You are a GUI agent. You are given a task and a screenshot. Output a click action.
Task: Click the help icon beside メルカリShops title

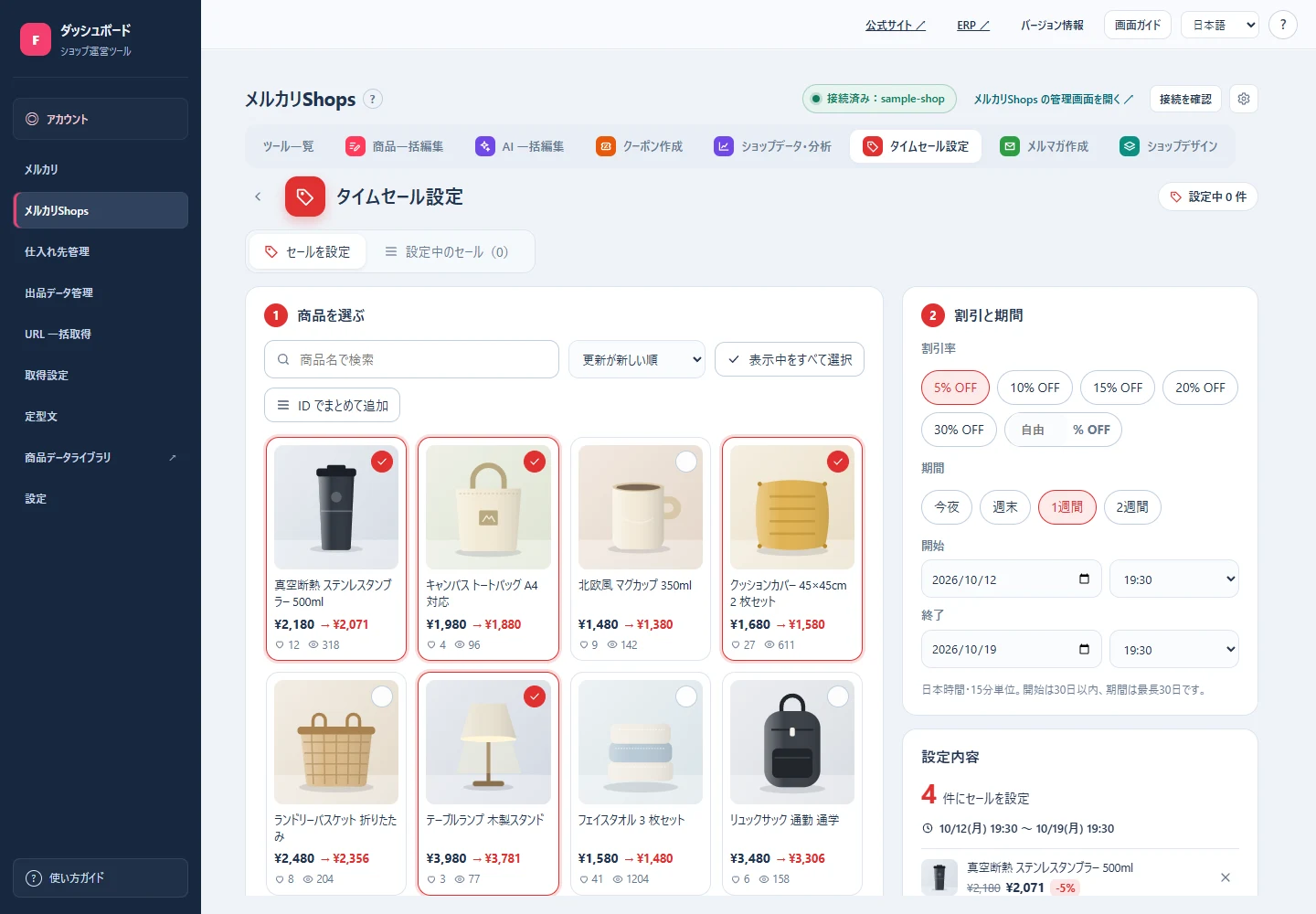pyautogui.click(x=373, y=99)
